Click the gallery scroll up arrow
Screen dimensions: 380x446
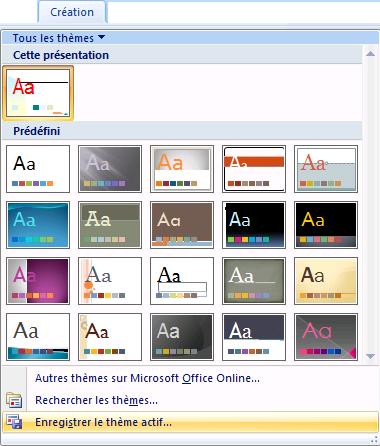click(370, 54)
